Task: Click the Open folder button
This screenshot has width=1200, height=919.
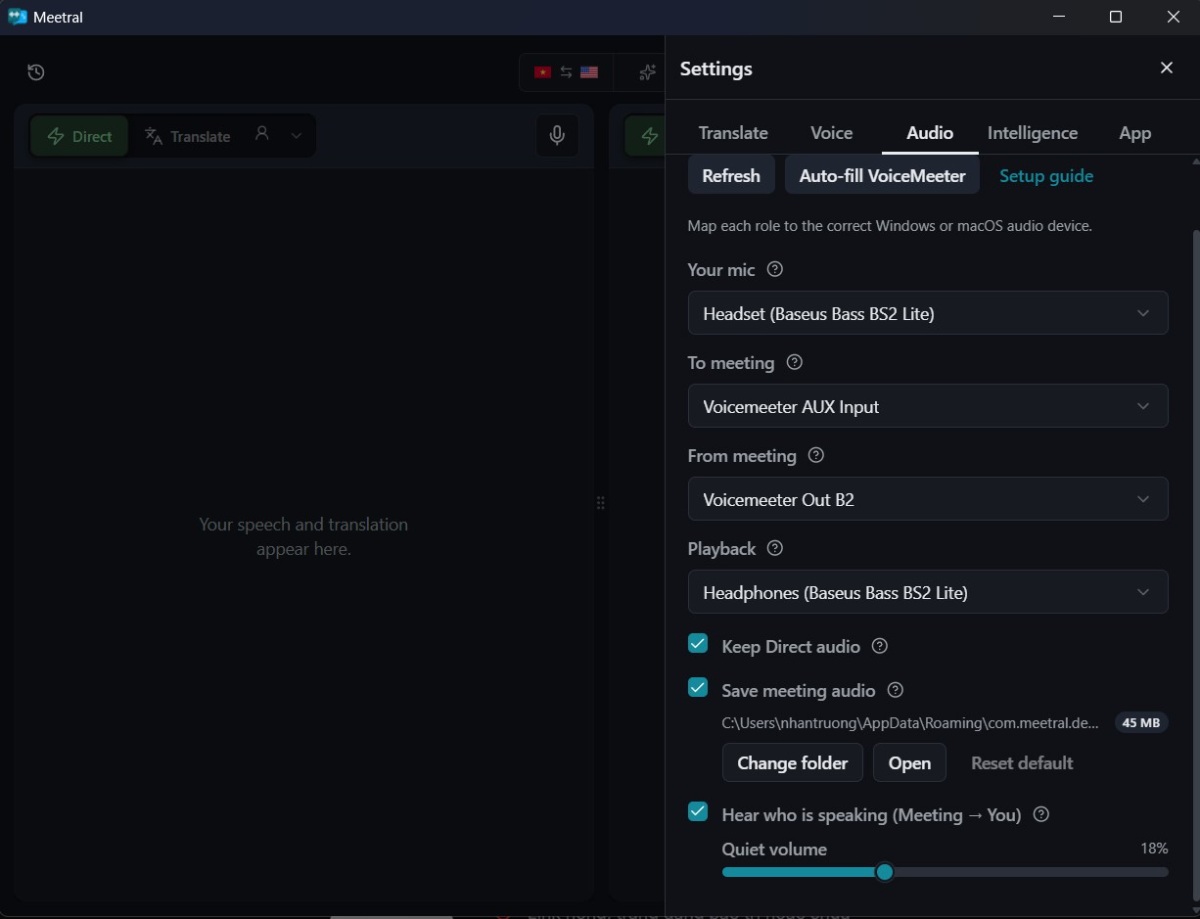Action: [x=910, y=763]
